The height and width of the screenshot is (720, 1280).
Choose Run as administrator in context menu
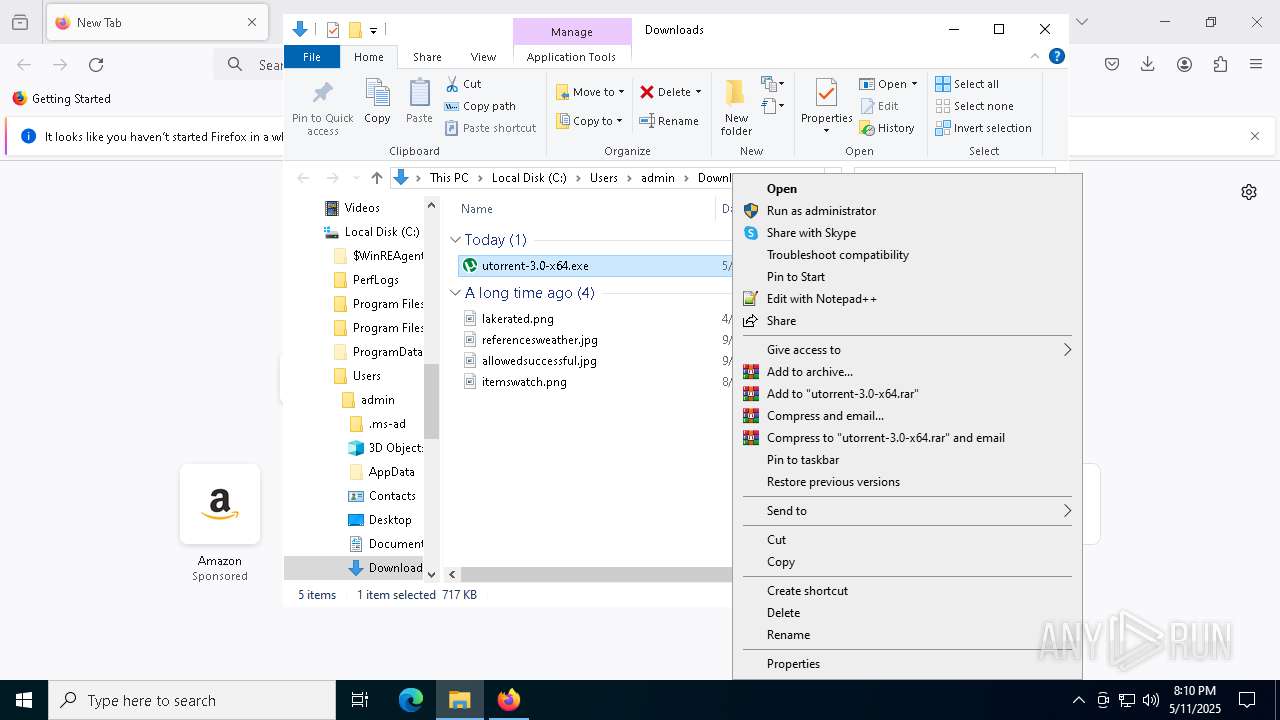[x=907, y=211]
